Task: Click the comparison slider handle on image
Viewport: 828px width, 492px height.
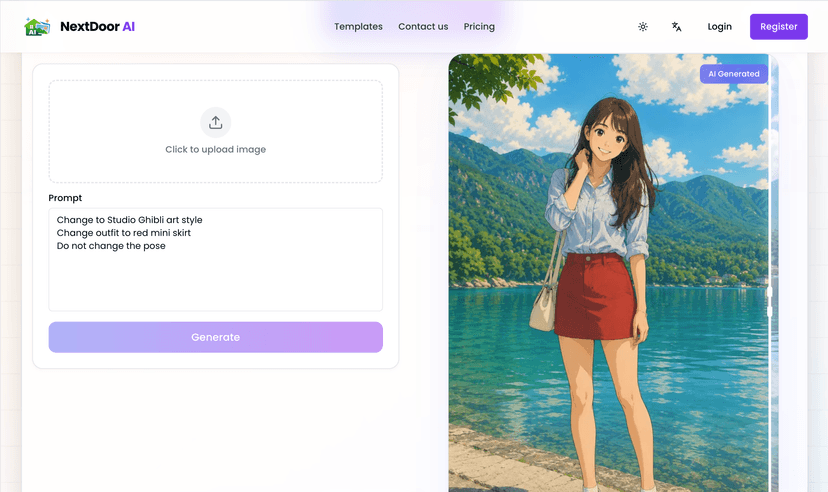Action: (769, 301)
